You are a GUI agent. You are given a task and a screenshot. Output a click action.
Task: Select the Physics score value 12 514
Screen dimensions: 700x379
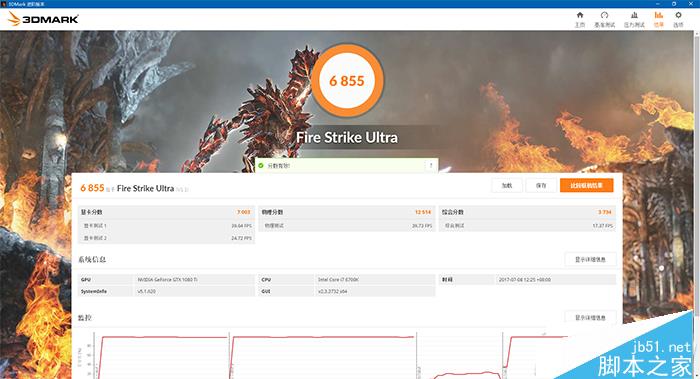423,212
